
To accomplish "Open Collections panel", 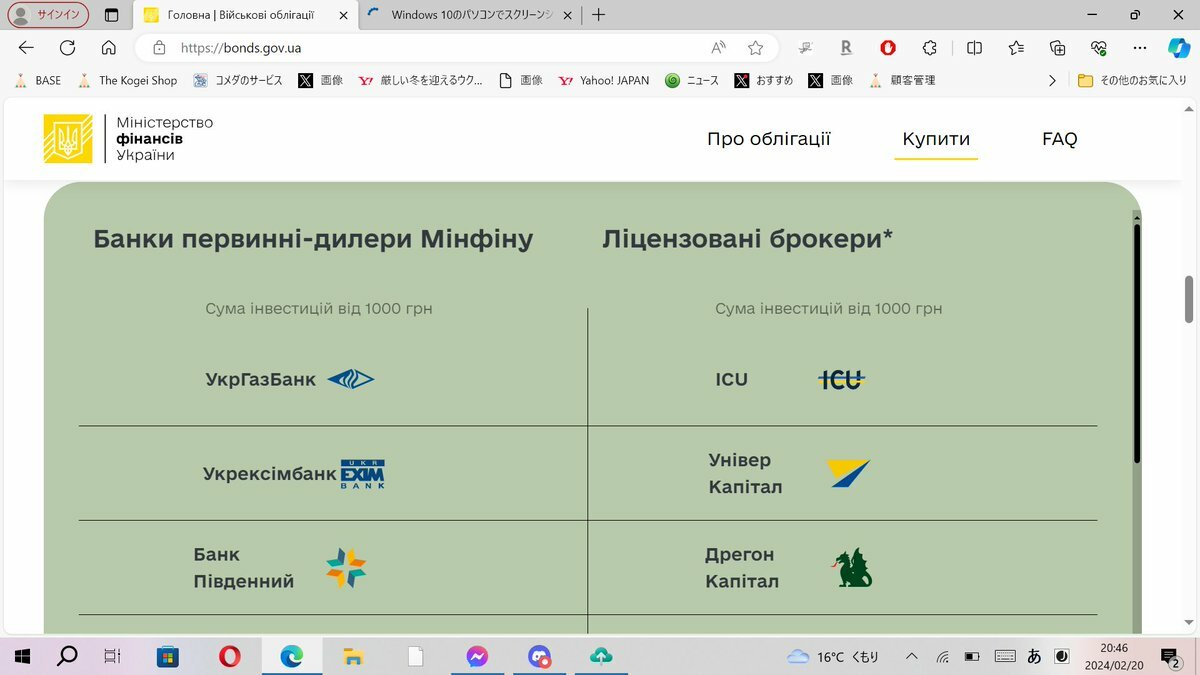I will [1058, 47].
